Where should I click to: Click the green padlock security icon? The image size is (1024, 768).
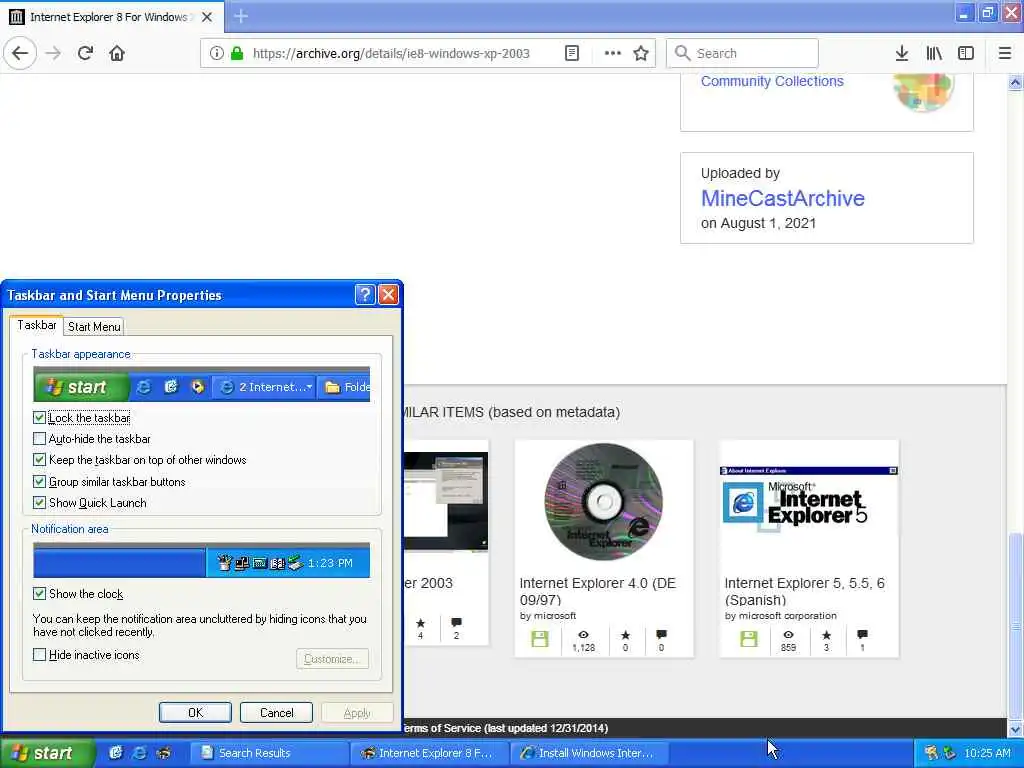pos(236,54)
